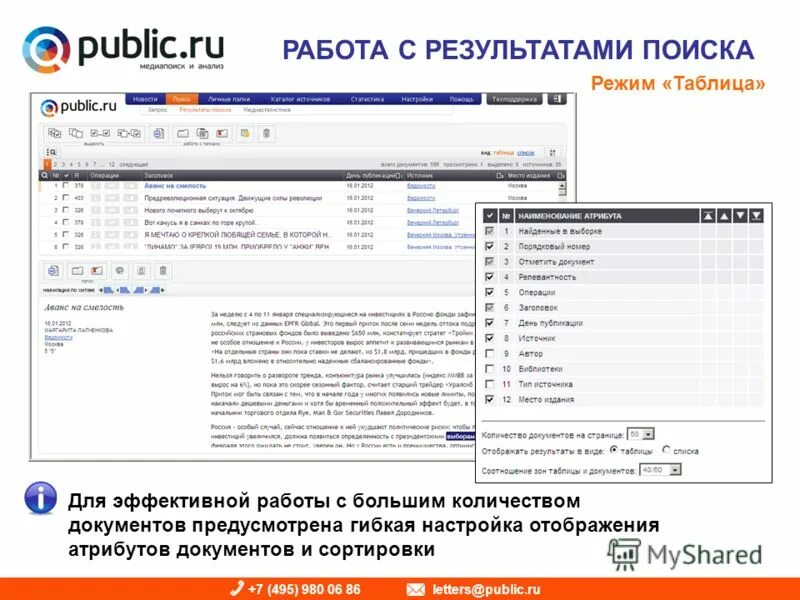Toggle the Релевантность attribute checkbox
Image resolution: width=800 pixels, height=600 pixels.
point(489,277)
